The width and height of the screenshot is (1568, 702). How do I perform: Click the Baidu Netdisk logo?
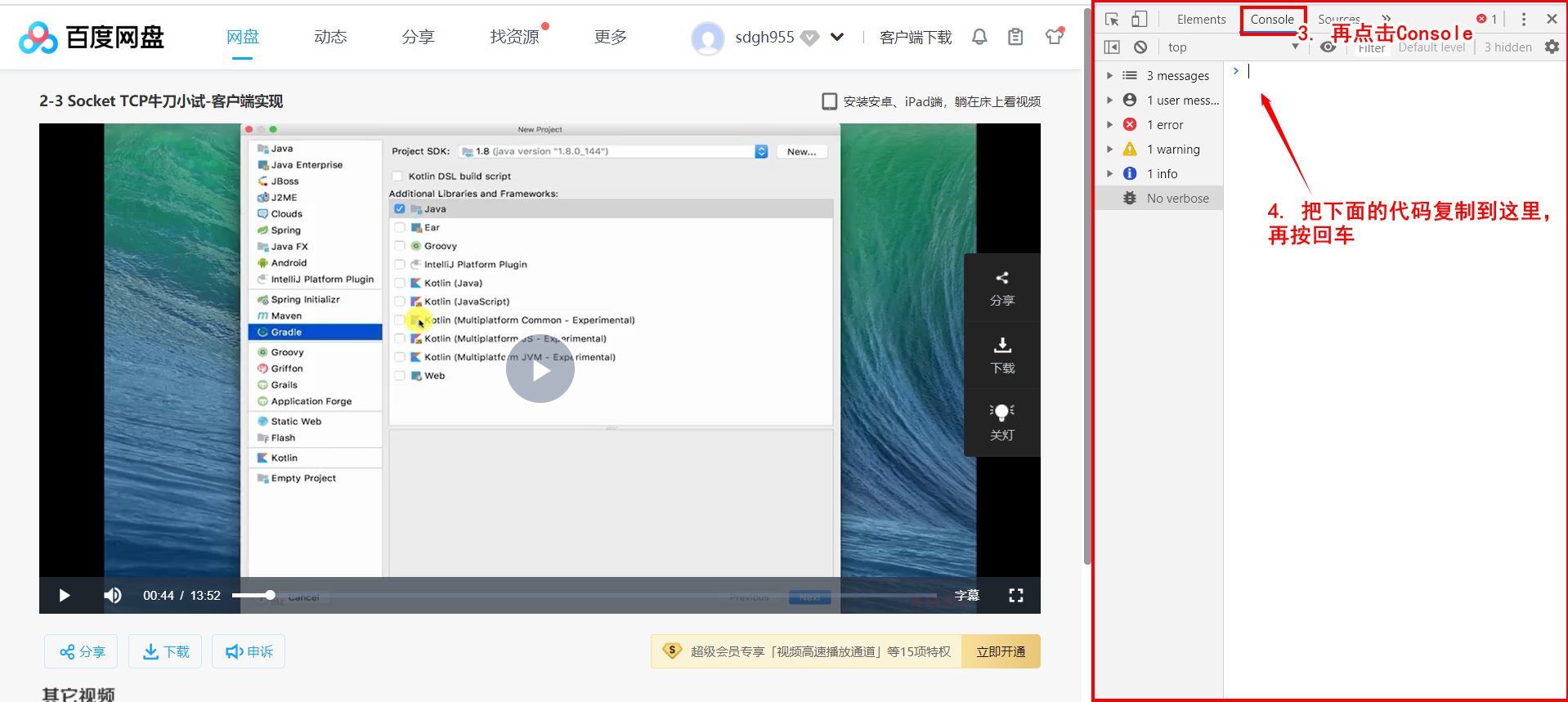point(92,37)
